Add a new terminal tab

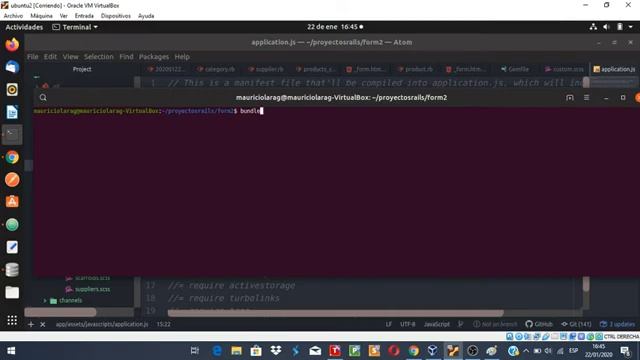[x=570, y=98]
